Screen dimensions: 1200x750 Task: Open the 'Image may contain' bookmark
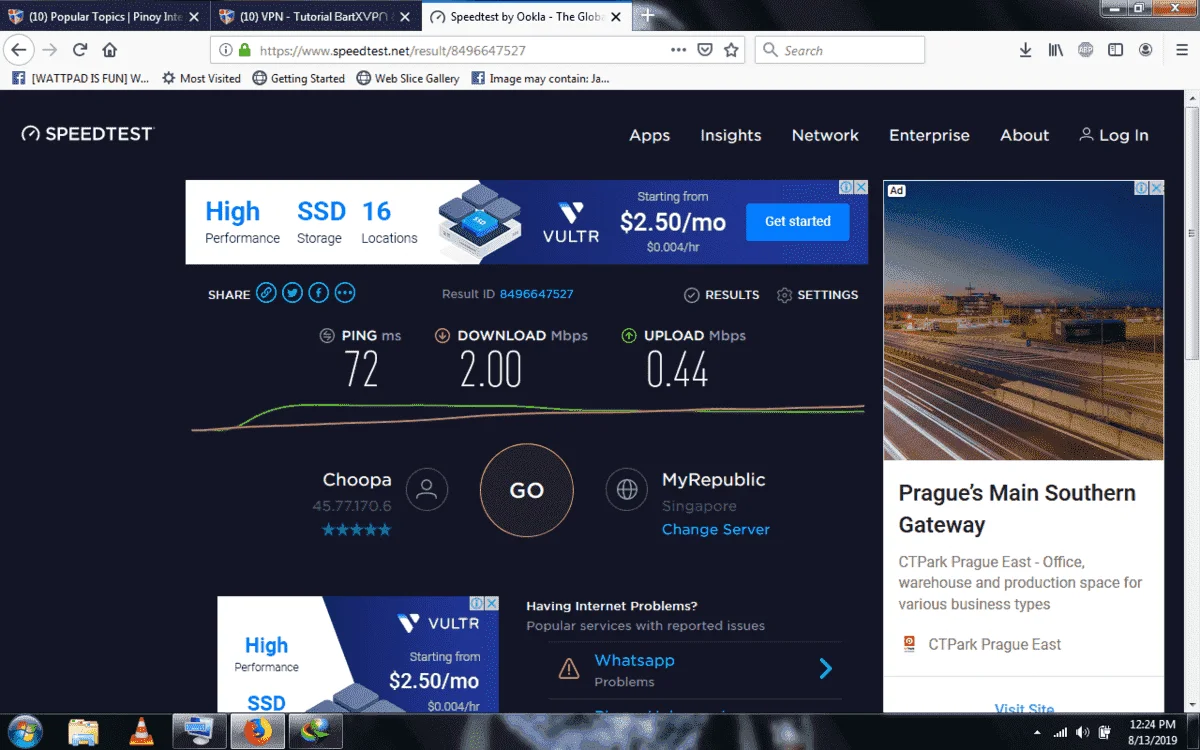(x=540, y=78)
